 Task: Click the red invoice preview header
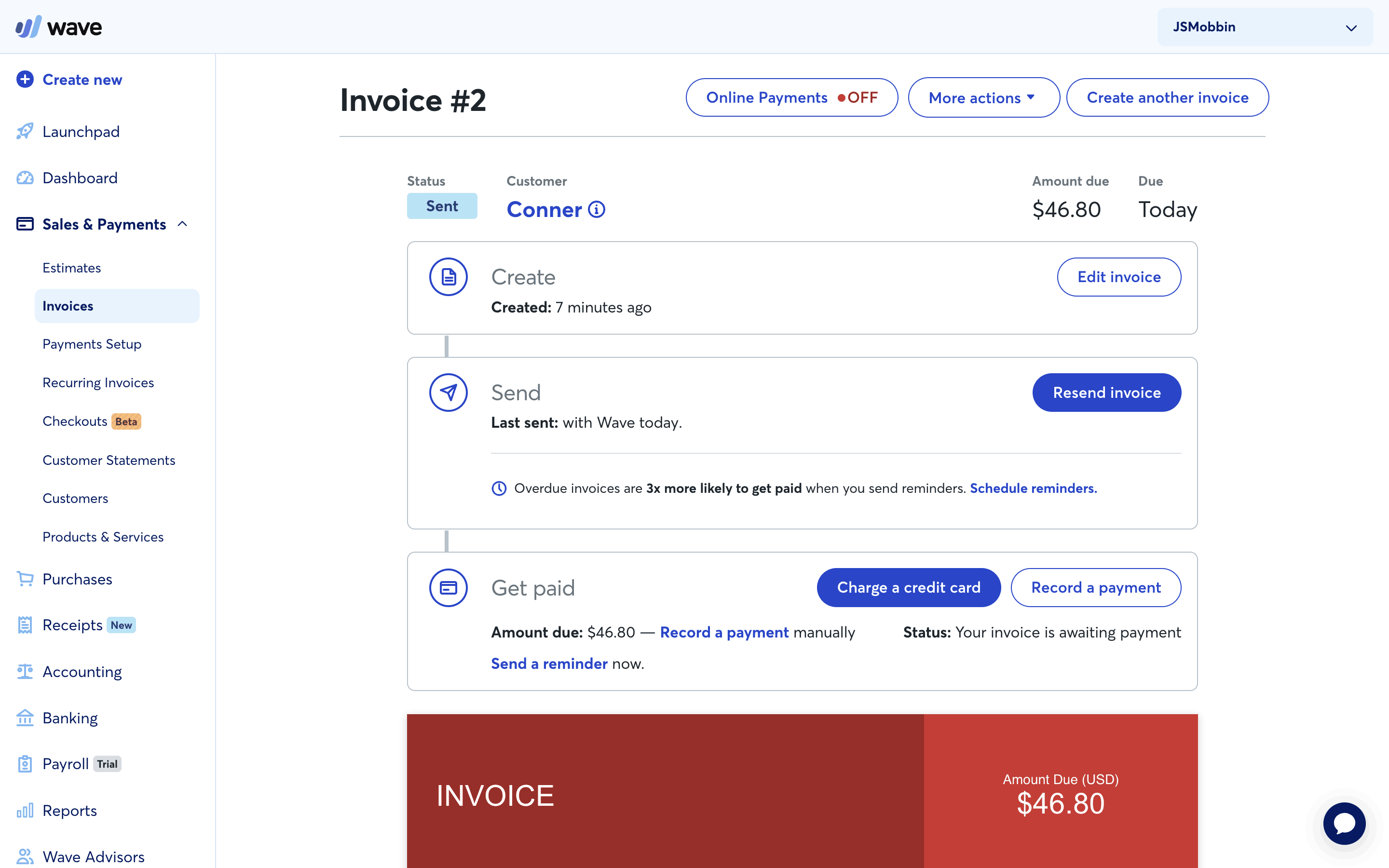point(665,795)
